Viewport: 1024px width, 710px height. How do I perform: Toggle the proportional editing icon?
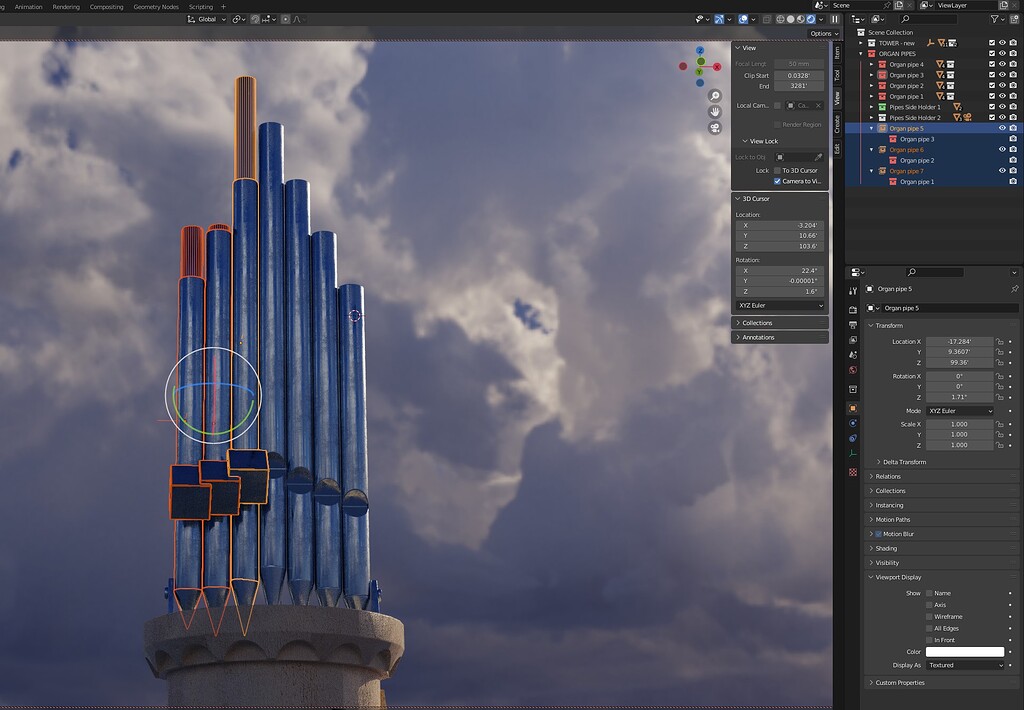[x=285, y=20]
